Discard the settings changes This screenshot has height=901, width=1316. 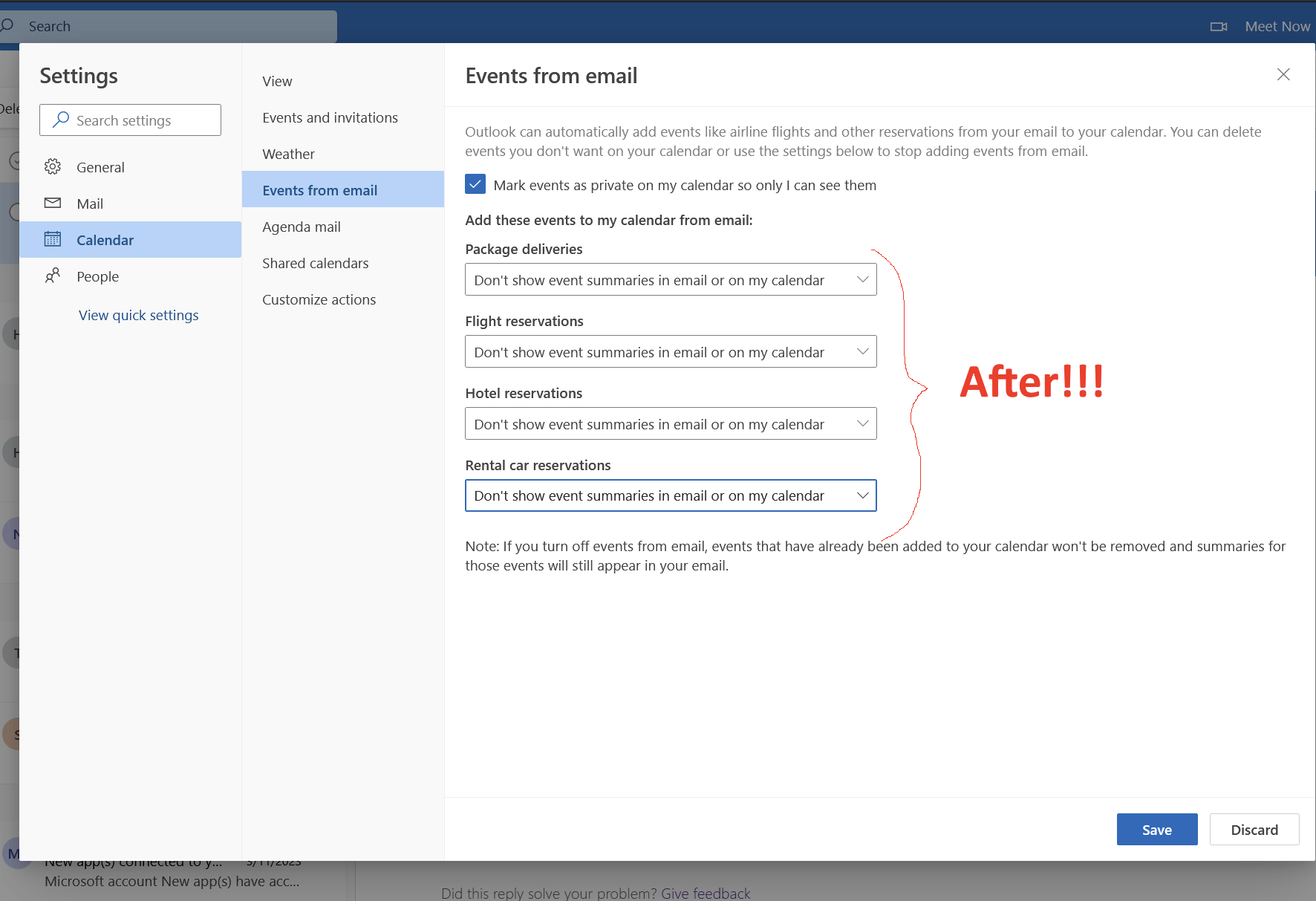(1254, 830)
